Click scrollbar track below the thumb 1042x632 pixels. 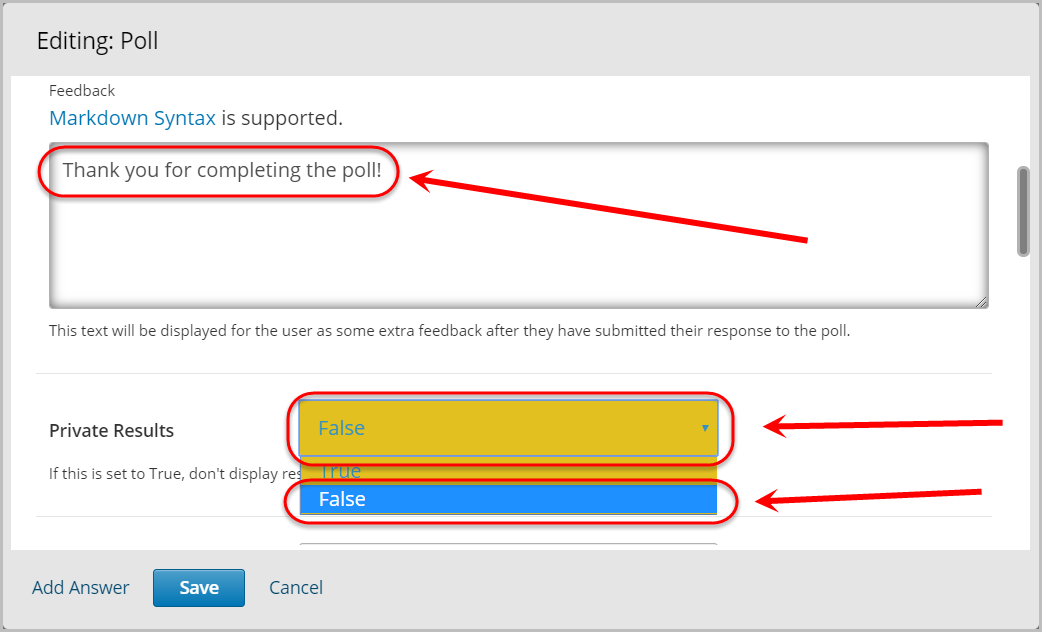point(1023,399)
